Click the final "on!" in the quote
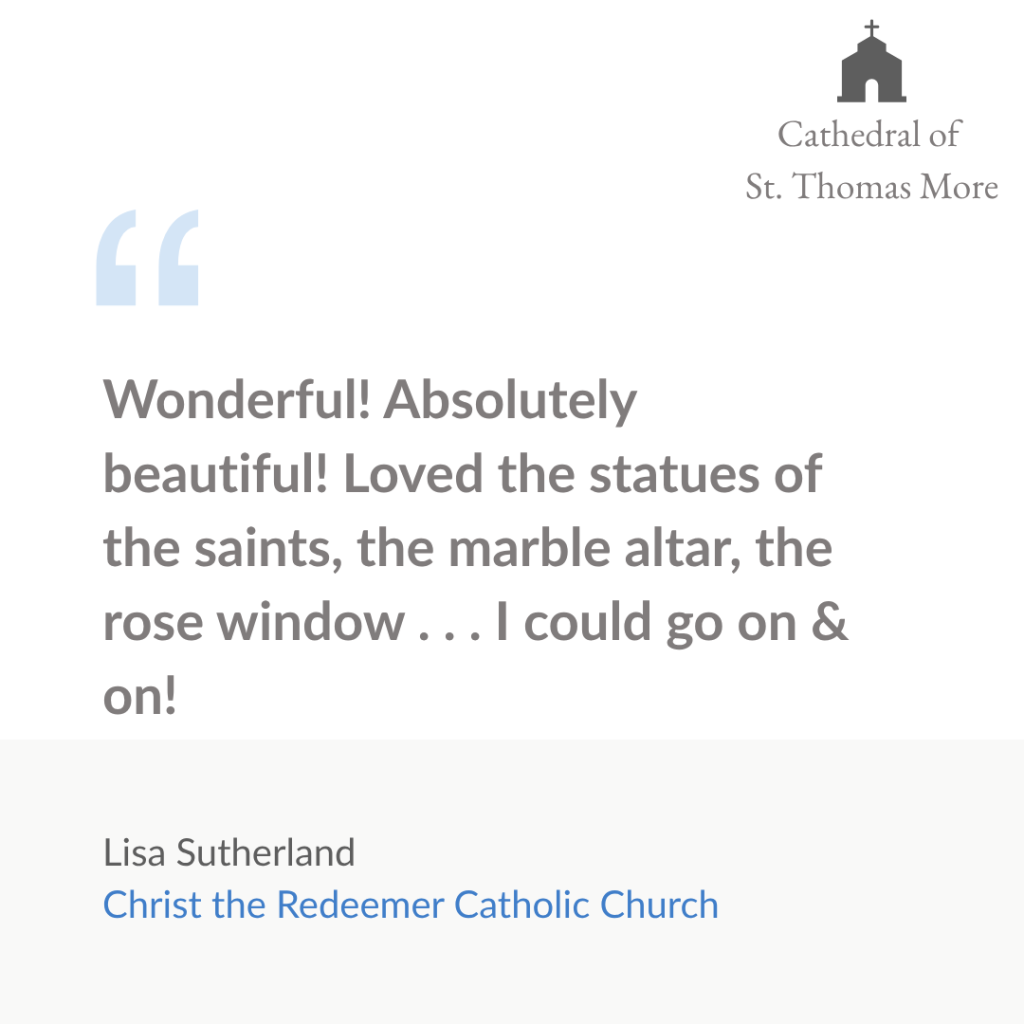The width and height of the screenshot is (1024, 1024). 140,696
